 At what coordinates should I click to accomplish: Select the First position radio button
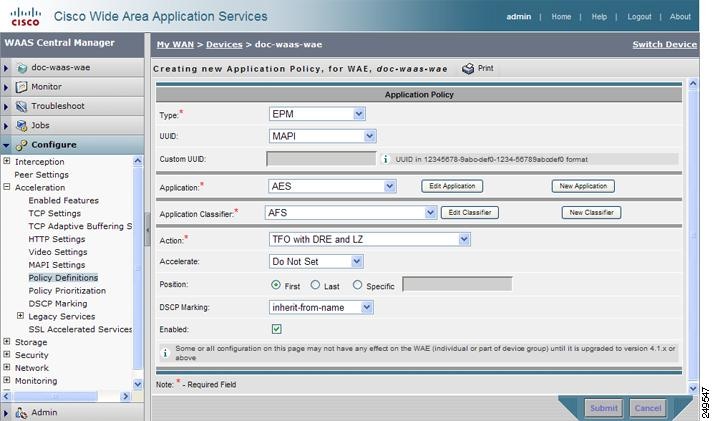[276, 285]
